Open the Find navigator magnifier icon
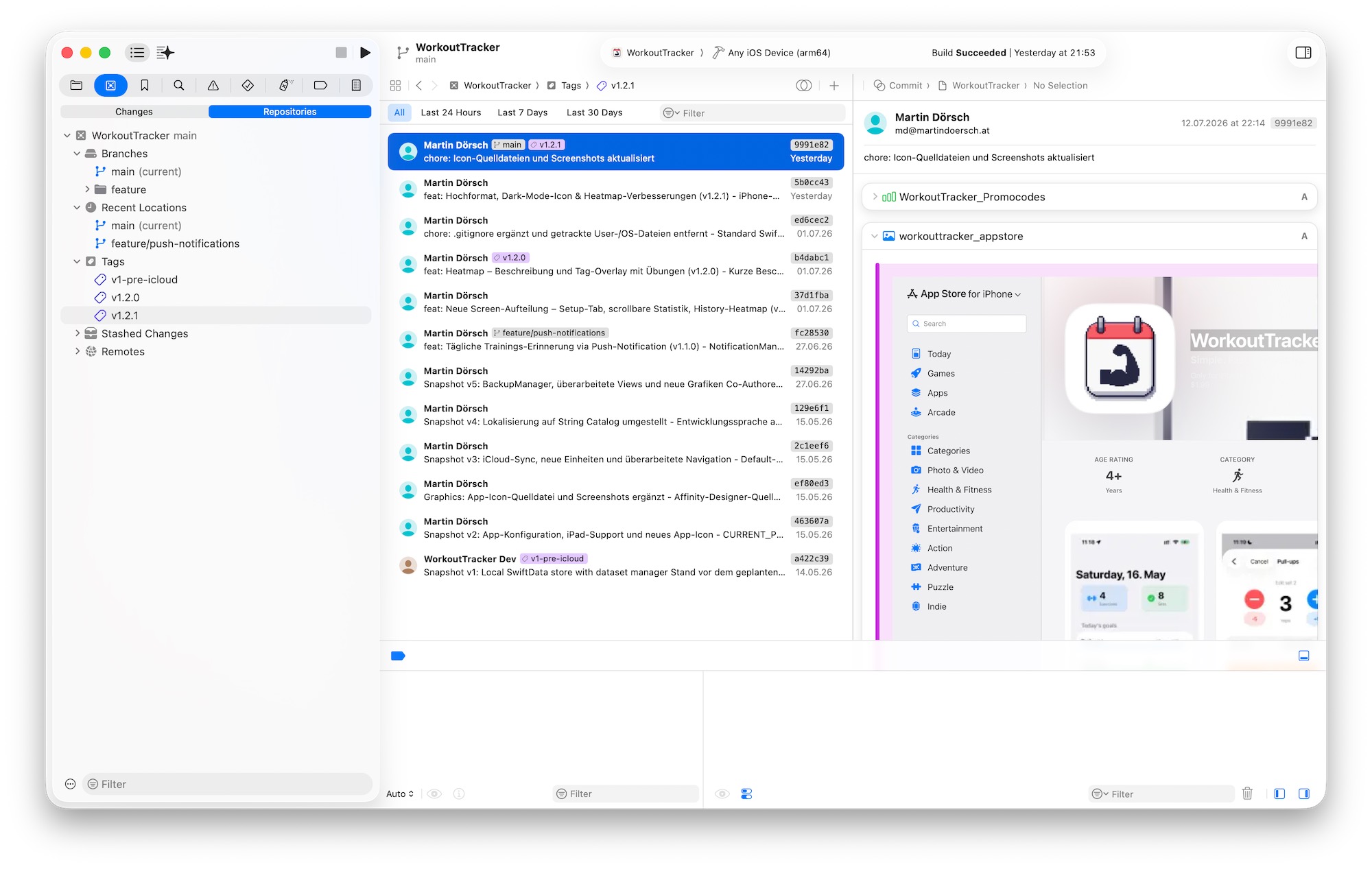The image size is (1372, 869). pyautogui.click(x=178, y=86)
